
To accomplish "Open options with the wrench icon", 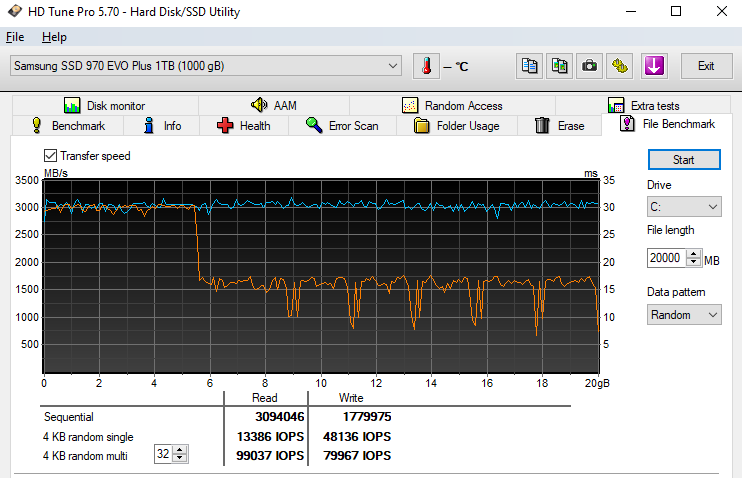I will (619, 66).
